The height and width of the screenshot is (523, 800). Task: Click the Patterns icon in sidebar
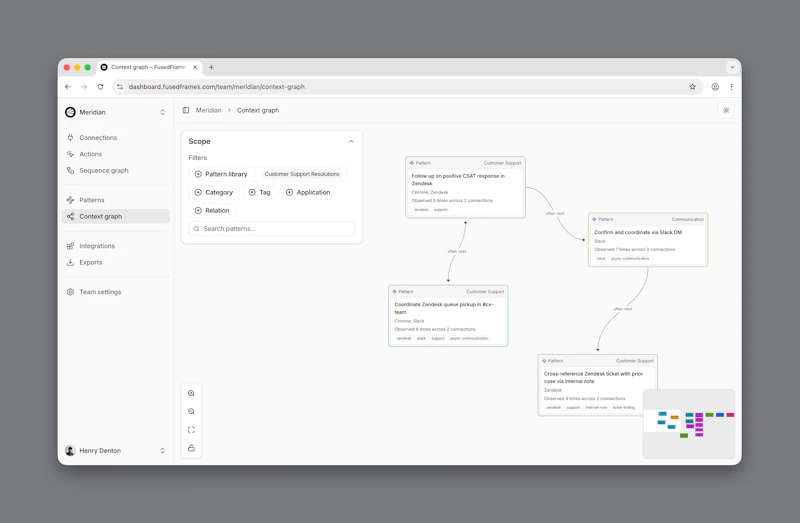[x=70, y=200]
